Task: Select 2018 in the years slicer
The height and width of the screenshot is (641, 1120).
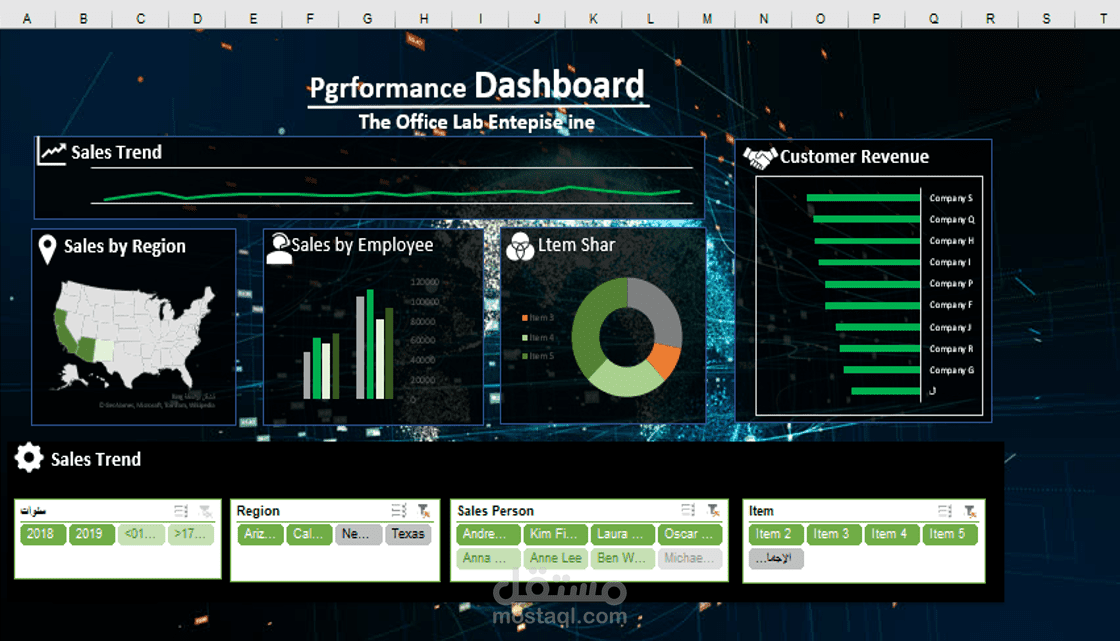Action: coord(42,535)
